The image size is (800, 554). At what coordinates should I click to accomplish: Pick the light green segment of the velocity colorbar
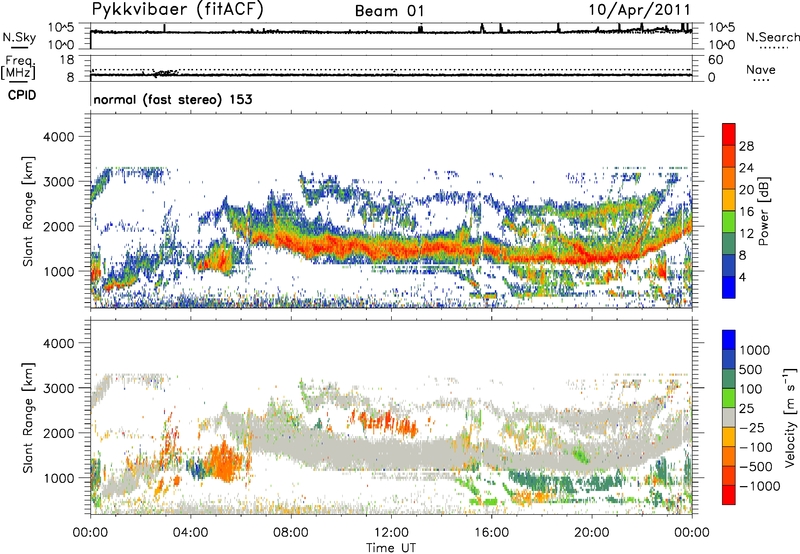729,398
